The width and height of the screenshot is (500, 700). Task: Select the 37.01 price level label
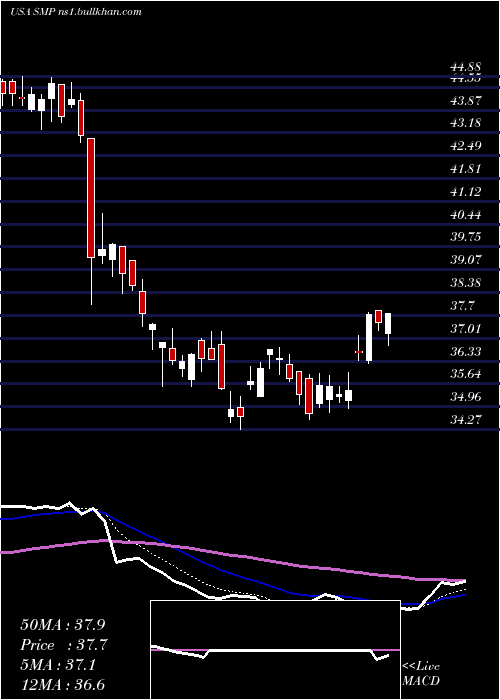[x=466, y=329]
